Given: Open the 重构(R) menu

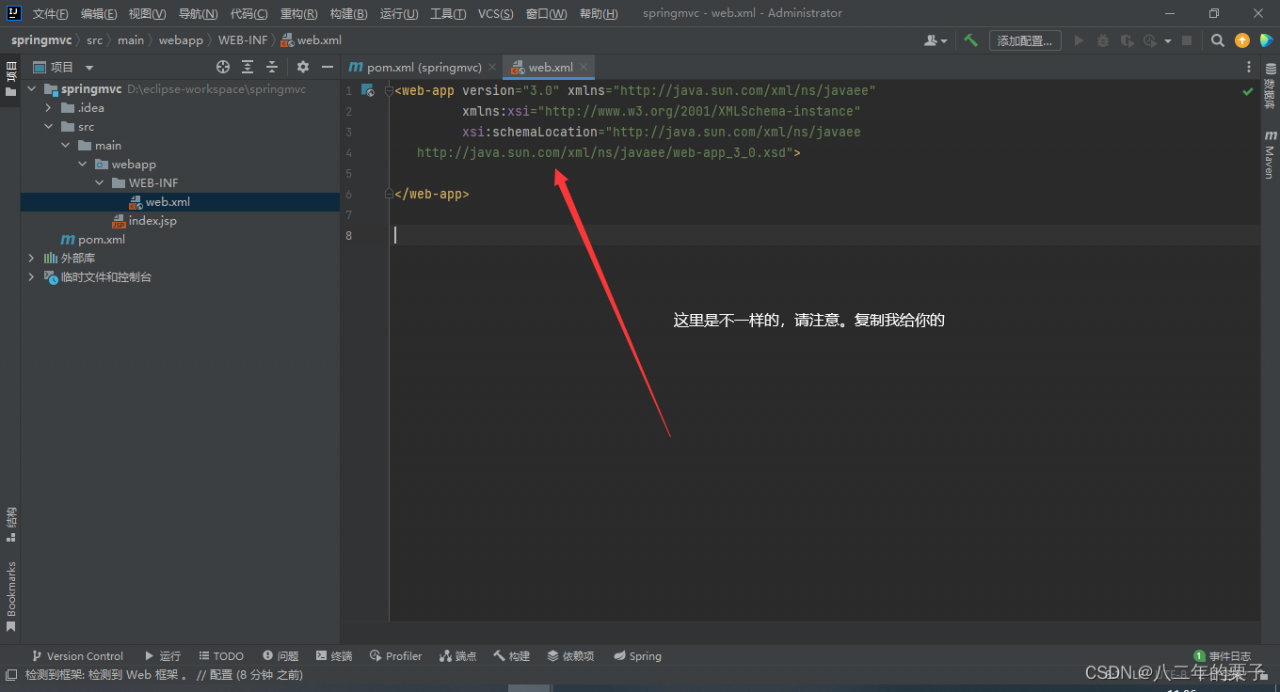Looking at the screenshot, I should pos(299,14).
